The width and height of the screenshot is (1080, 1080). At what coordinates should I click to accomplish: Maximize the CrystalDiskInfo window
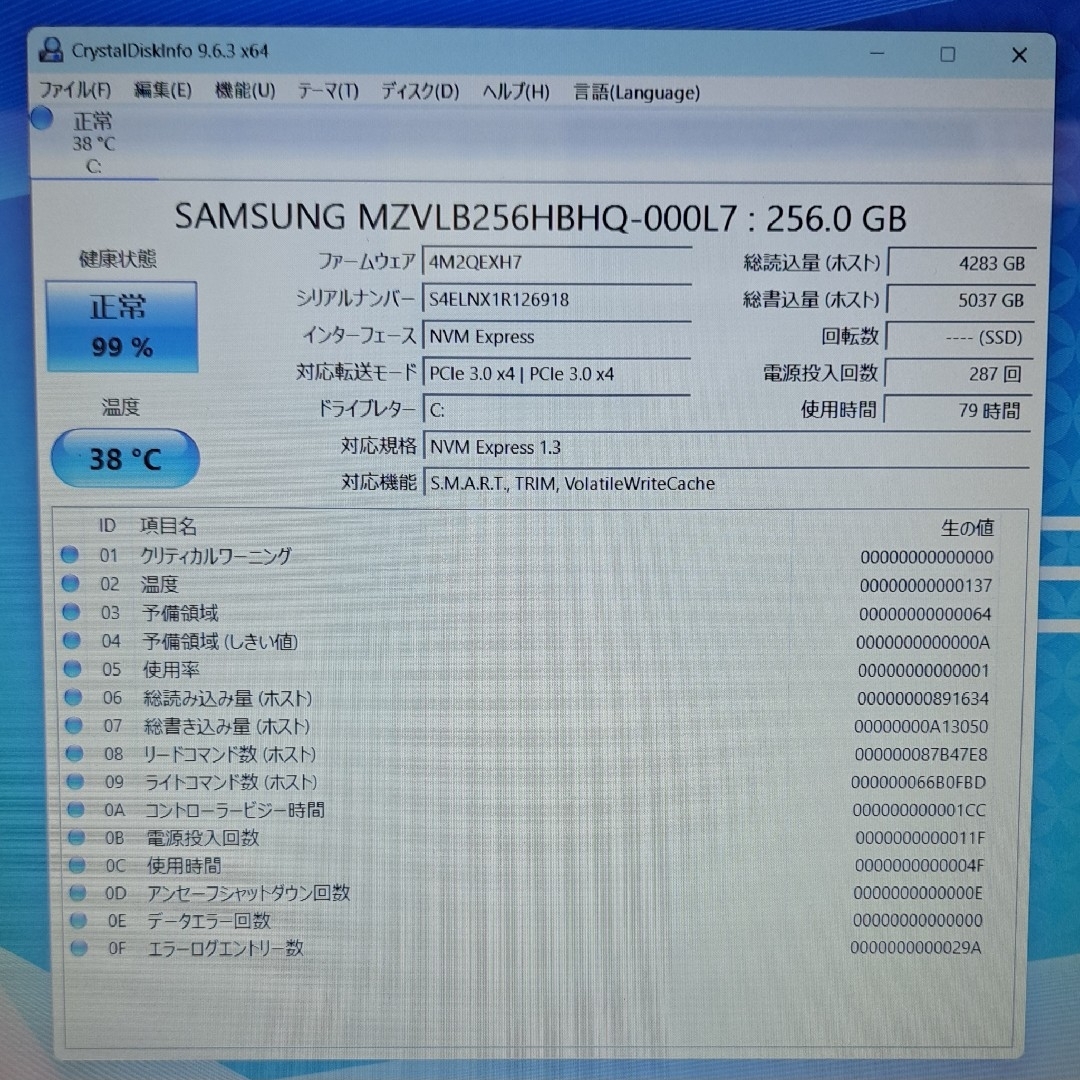(x=948, y=54)
